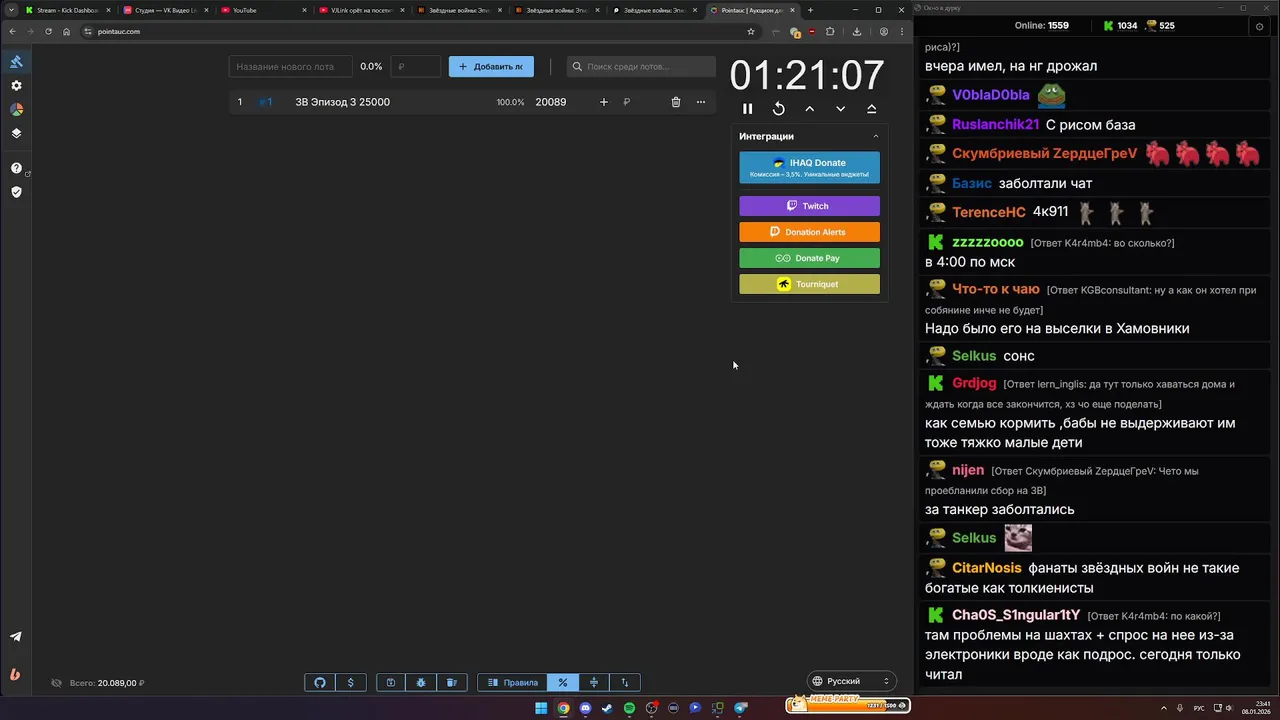The width and height of the screenshot is (1280, 720).
Task: Click the double-up timer arrow icon
Action: click(871, 109)
